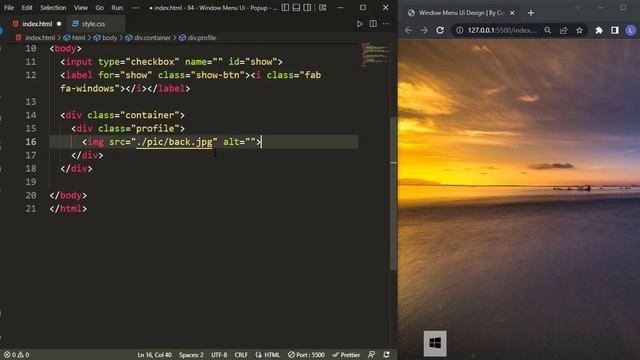Click the browser address bar URL

(x=502, y=30)
